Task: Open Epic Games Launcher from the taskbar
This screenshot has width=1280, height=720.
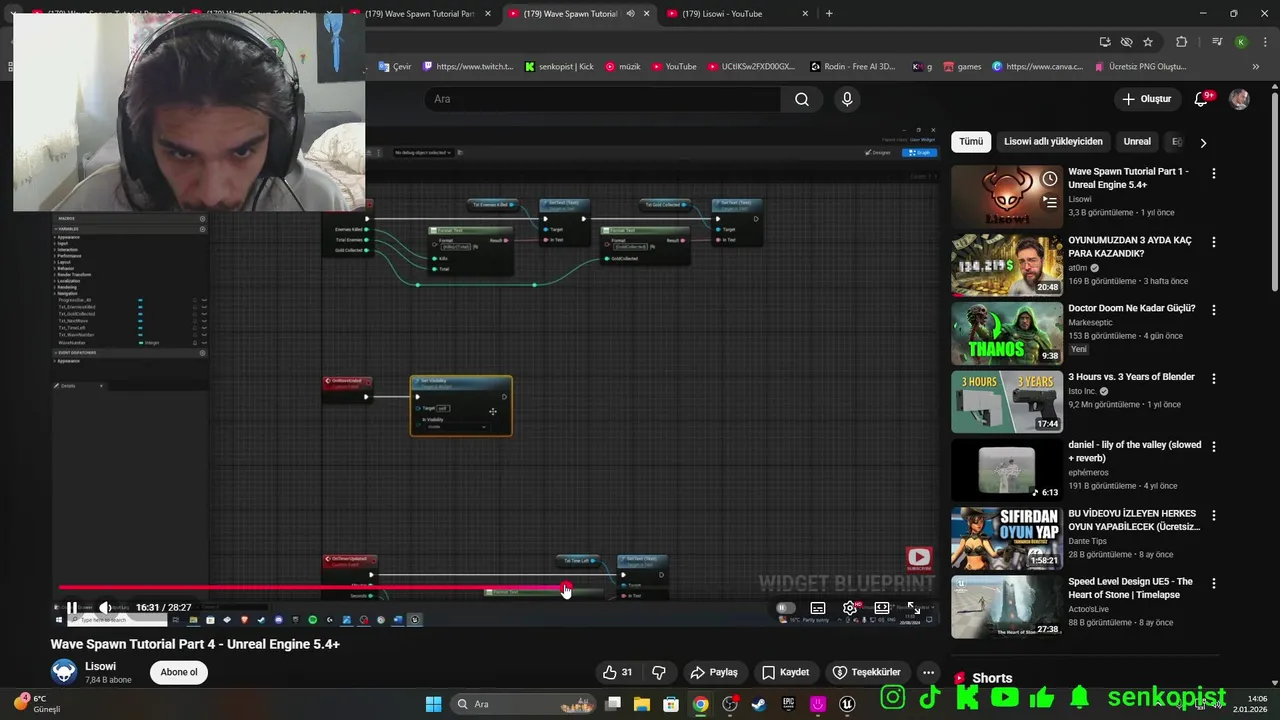Action: point(788,704)
